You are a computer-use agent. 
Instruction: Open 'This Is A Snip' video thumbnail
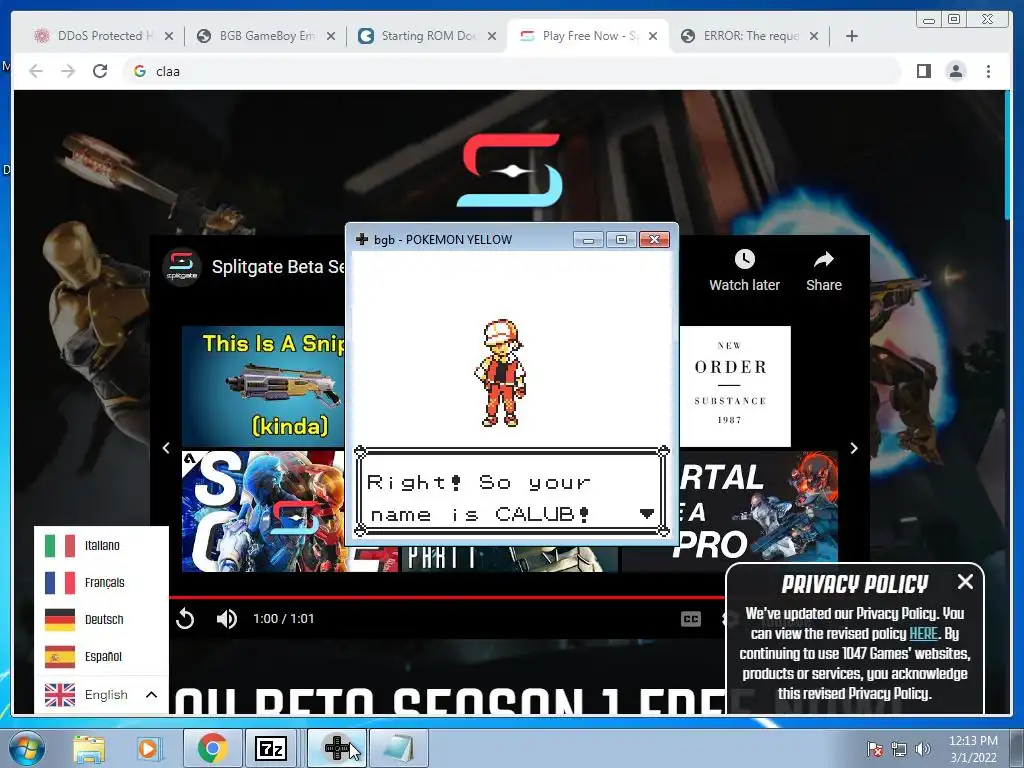click(263, 387)
